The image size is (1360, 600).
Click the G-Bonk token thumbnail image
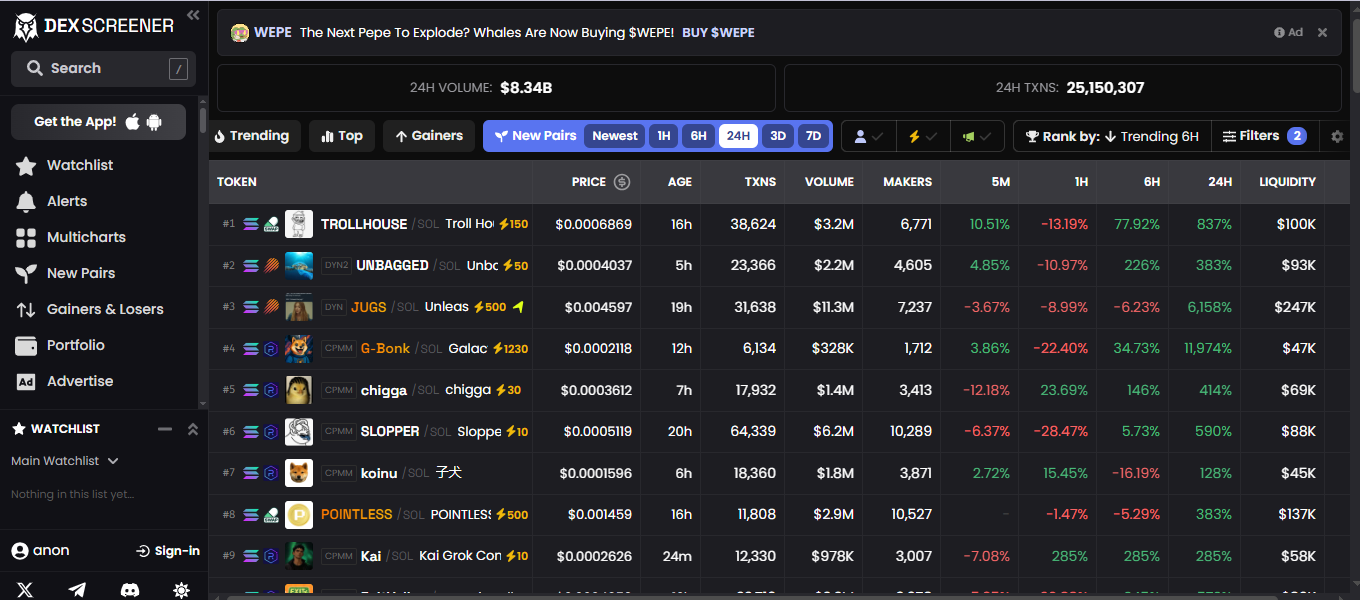coord(299,348)
